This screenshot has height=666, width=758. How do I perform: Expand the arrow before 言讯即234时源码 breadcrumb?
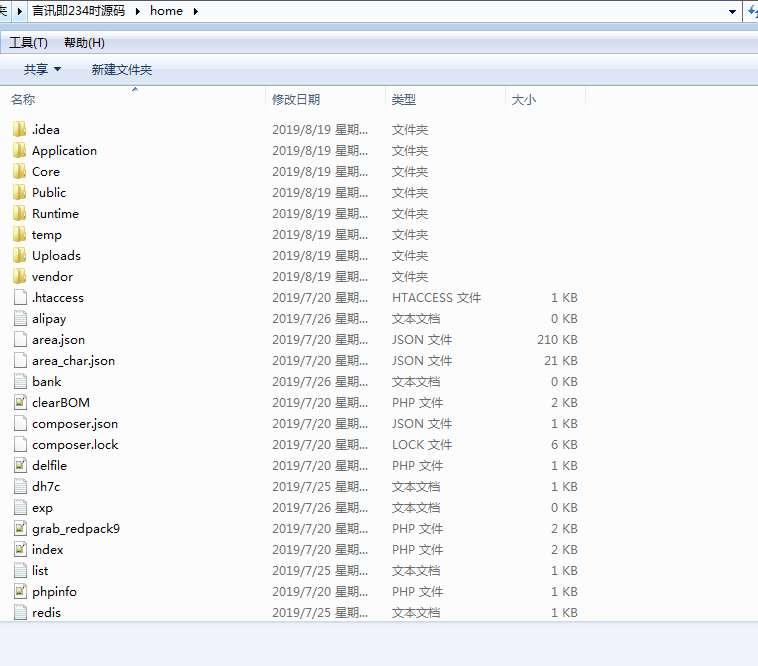tap(20, 11)
